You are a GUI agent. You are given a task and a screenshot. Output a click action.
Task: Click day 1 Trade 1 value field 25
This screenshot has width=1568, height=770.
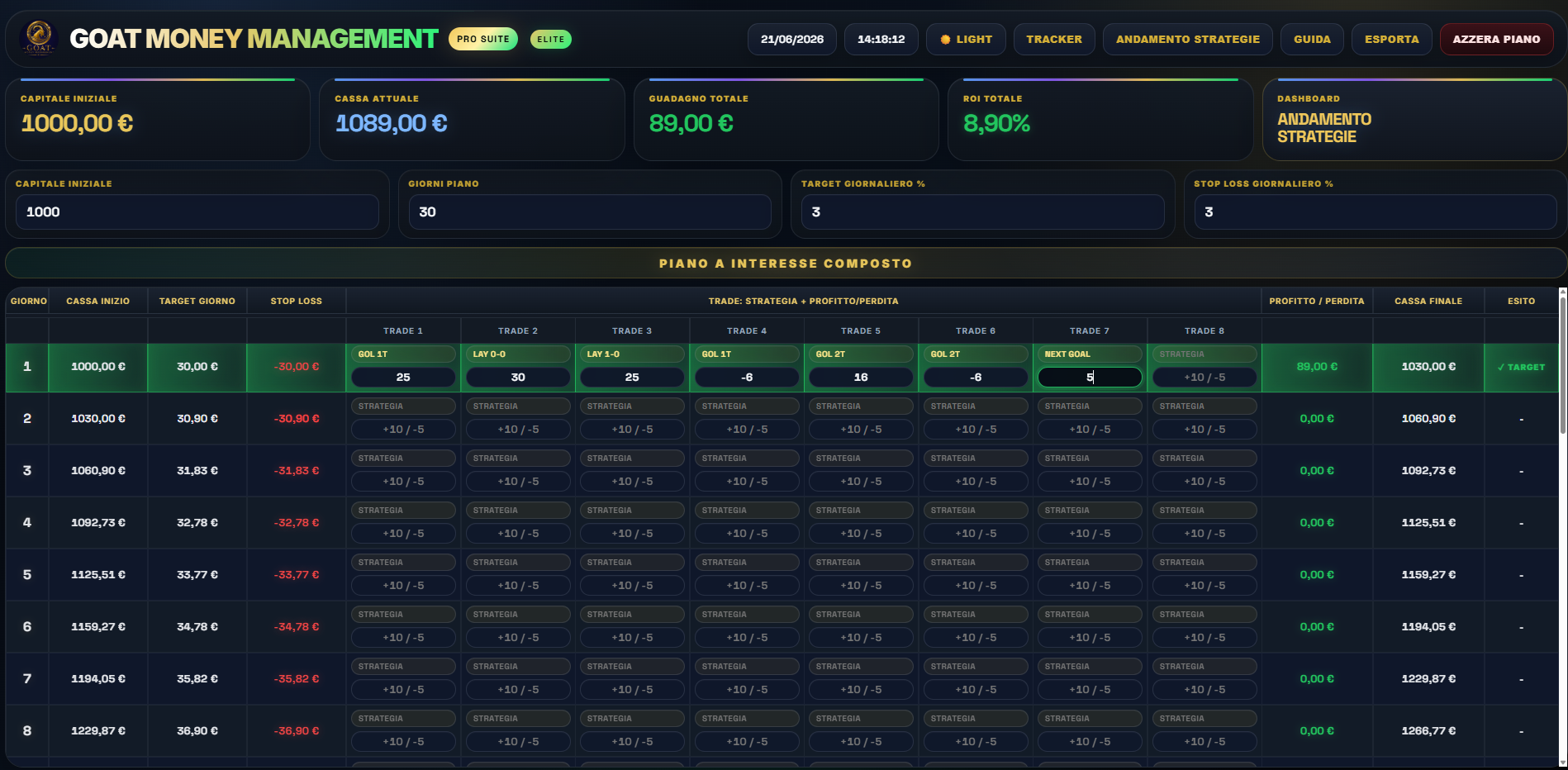403,377
